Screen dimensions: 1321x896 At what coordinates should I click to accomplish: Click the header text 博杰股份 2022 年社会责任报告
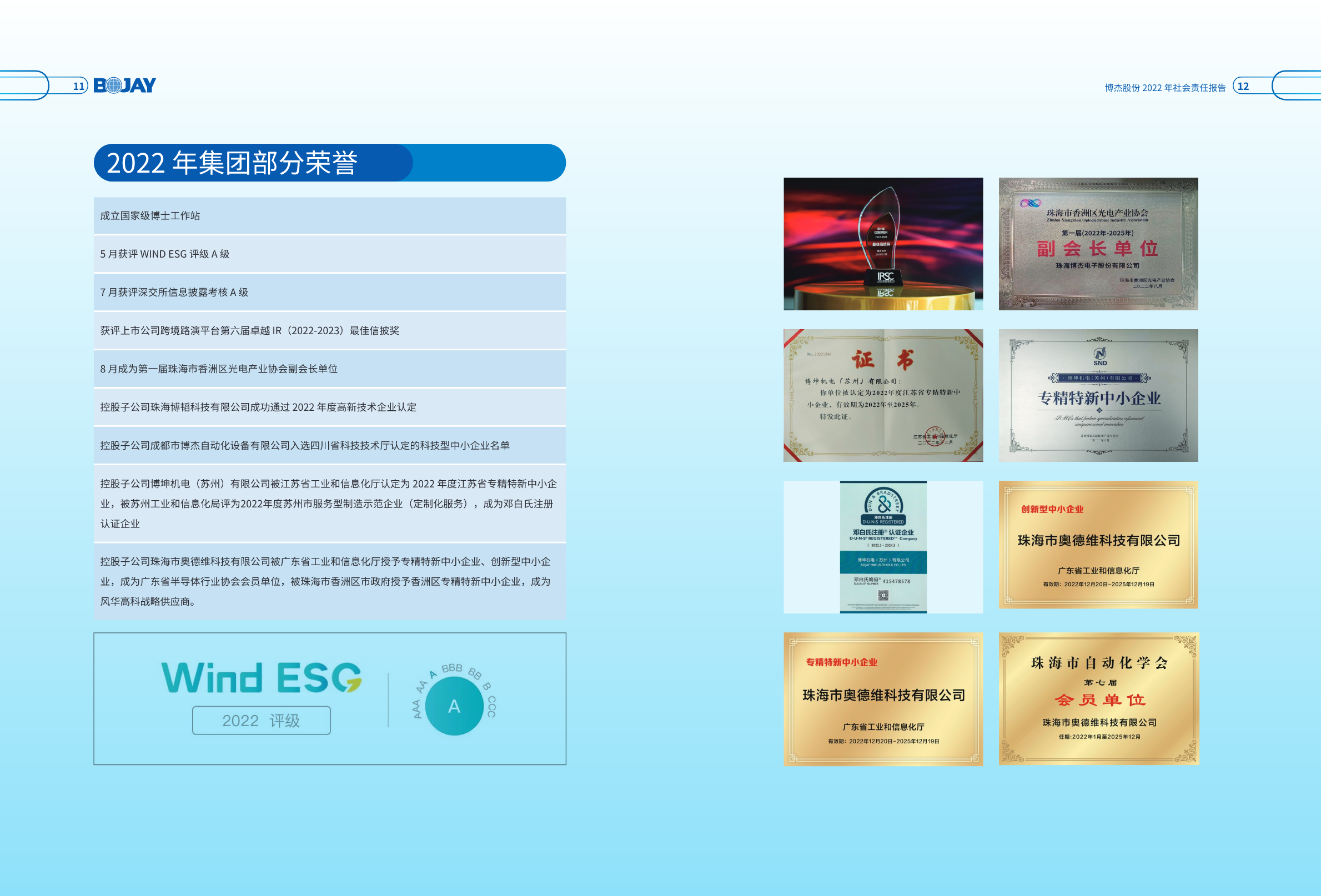pyautogui.click(x=1164, y=88)
